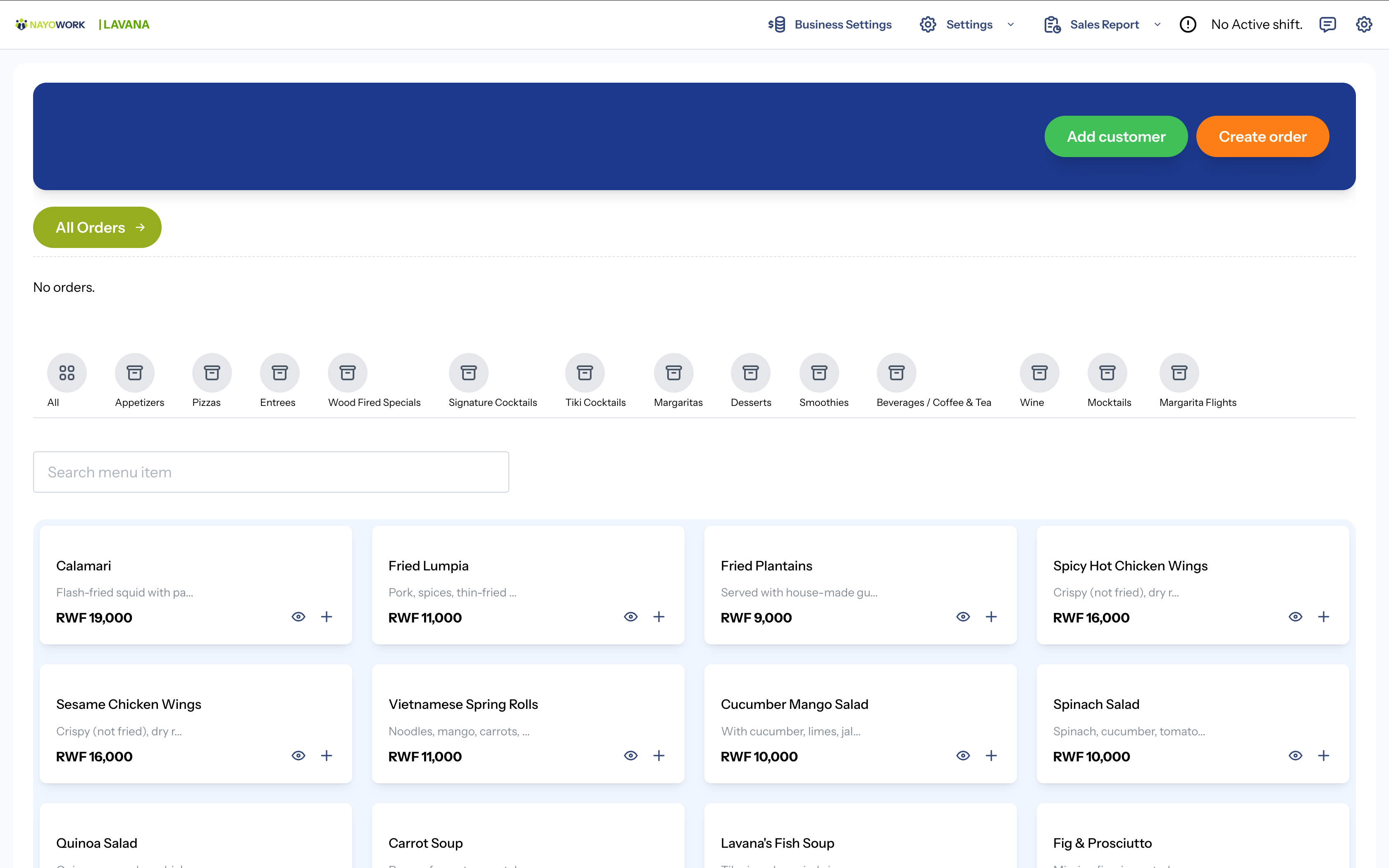
Task: Click the Search menu item field
Action: [x=271, y=471]
